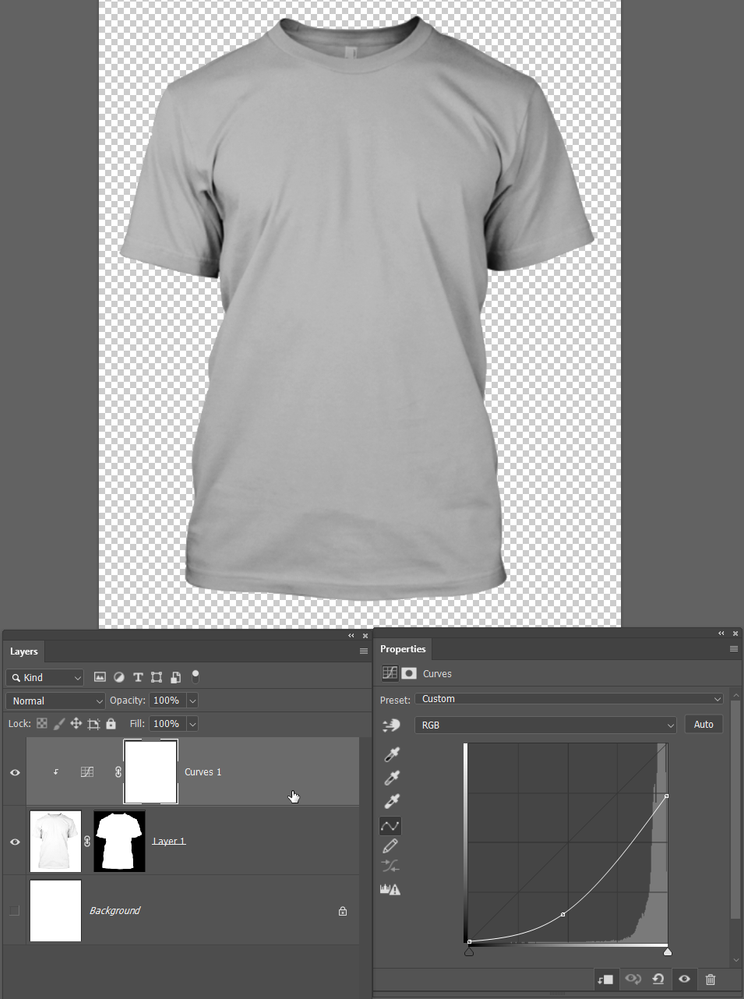744x999 pixels.
Task: Hide the Curves 1 layer
Action: (x=14, y=772)
